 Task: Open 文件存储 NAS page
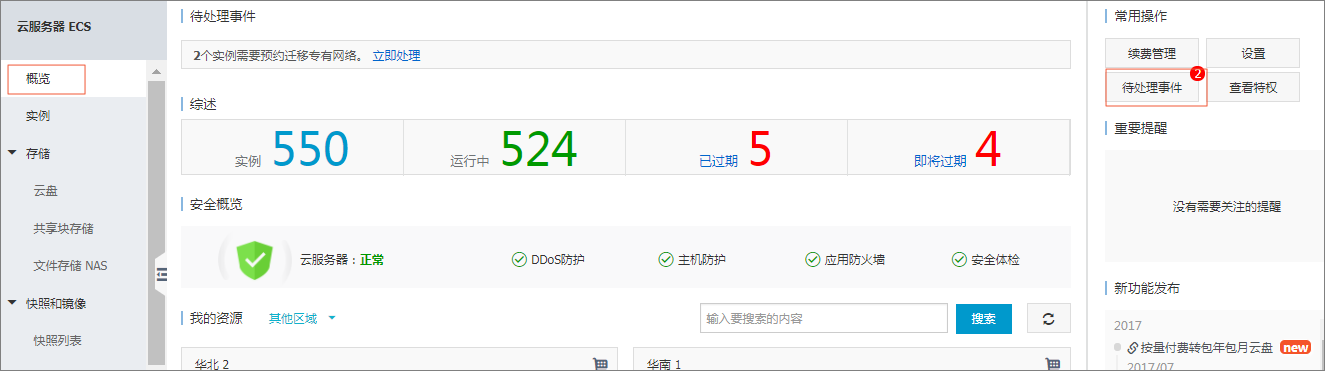point(70,266)
